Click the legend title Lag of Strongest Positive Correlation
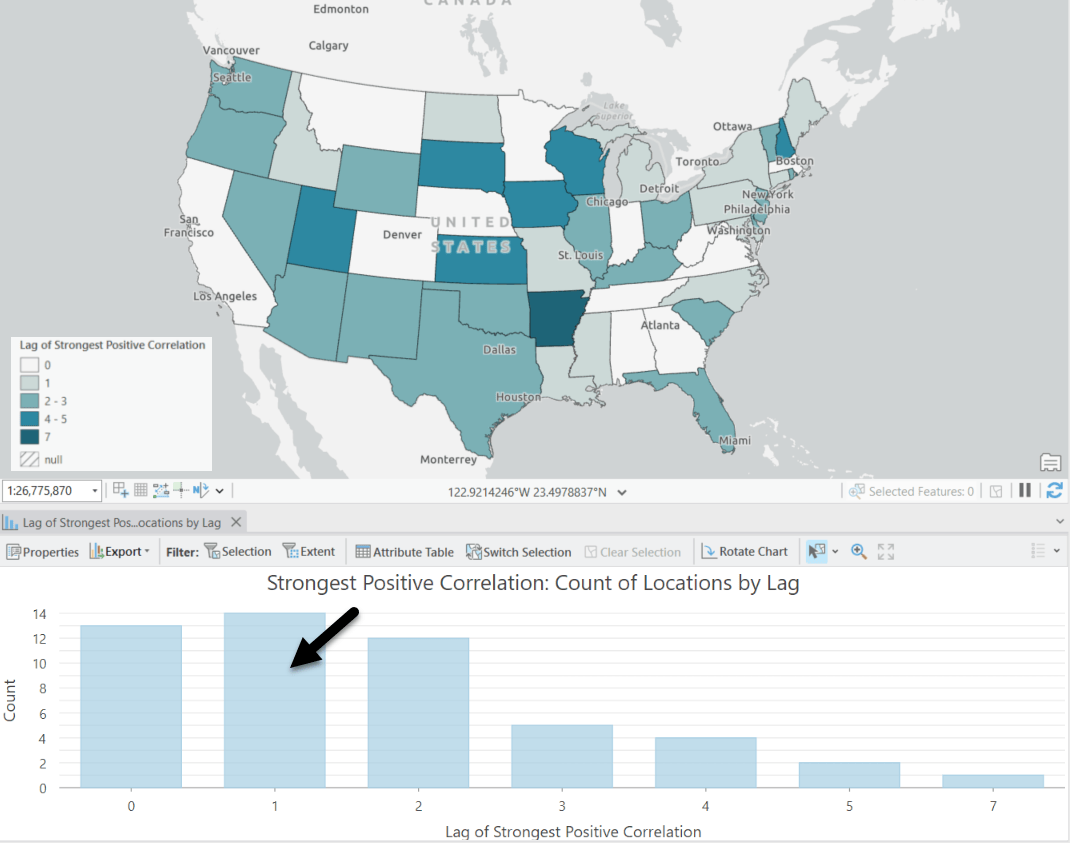The image size is (1070, 843). [x=112, y=345]
